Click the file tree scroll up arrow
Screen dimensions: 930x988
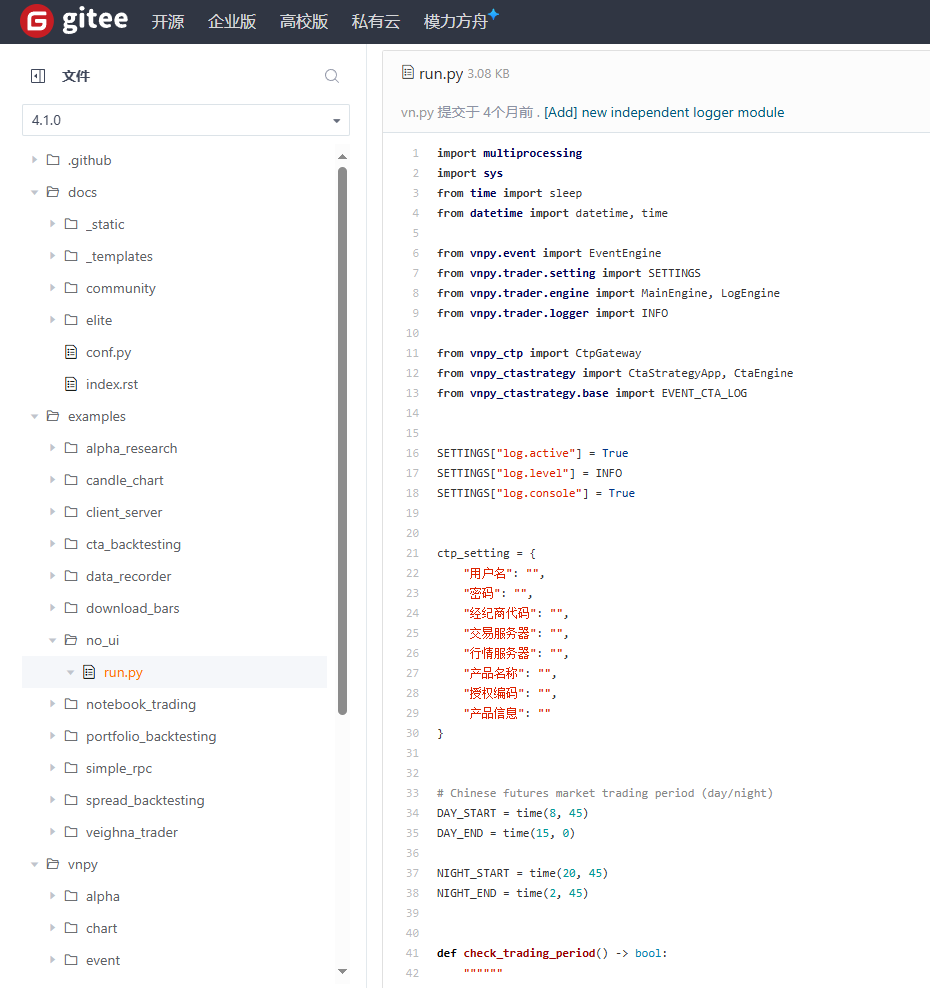pos(342,156)
